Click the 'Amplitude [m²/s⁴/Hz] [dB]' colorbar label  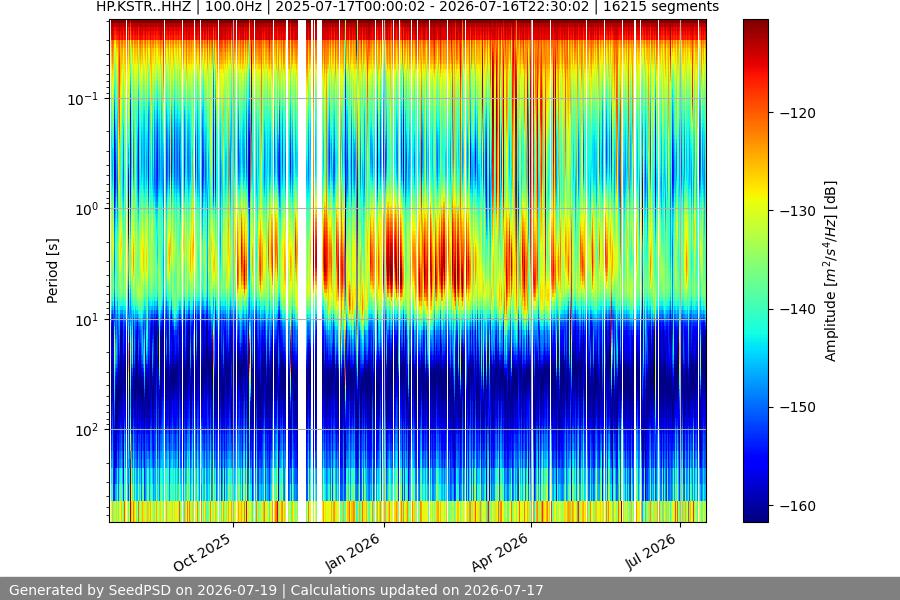[x=831, y=271]
